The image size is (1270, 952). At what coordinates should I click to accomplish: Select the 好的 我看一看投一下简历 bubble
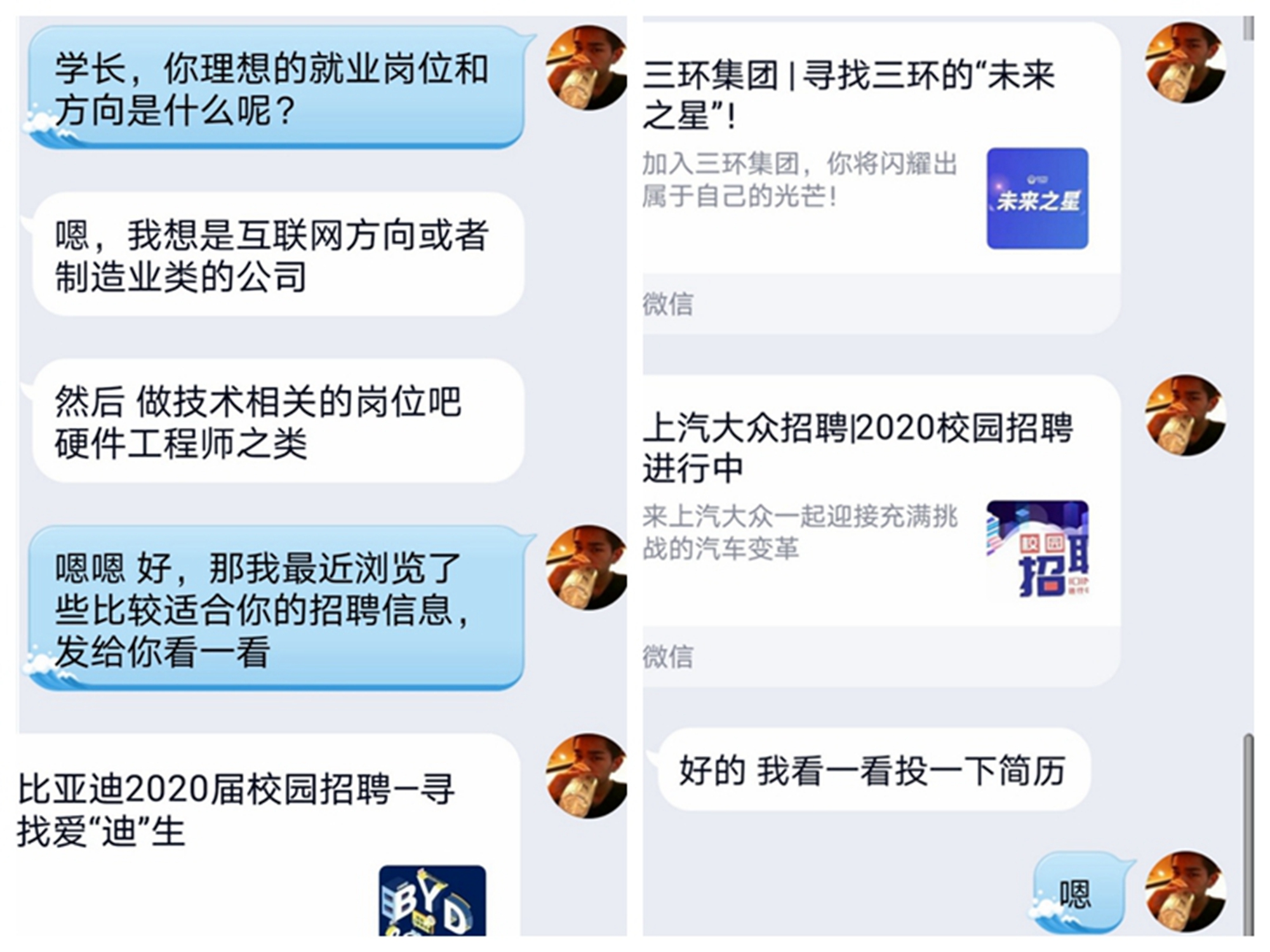pyautogui.click(x=873, y=770)
